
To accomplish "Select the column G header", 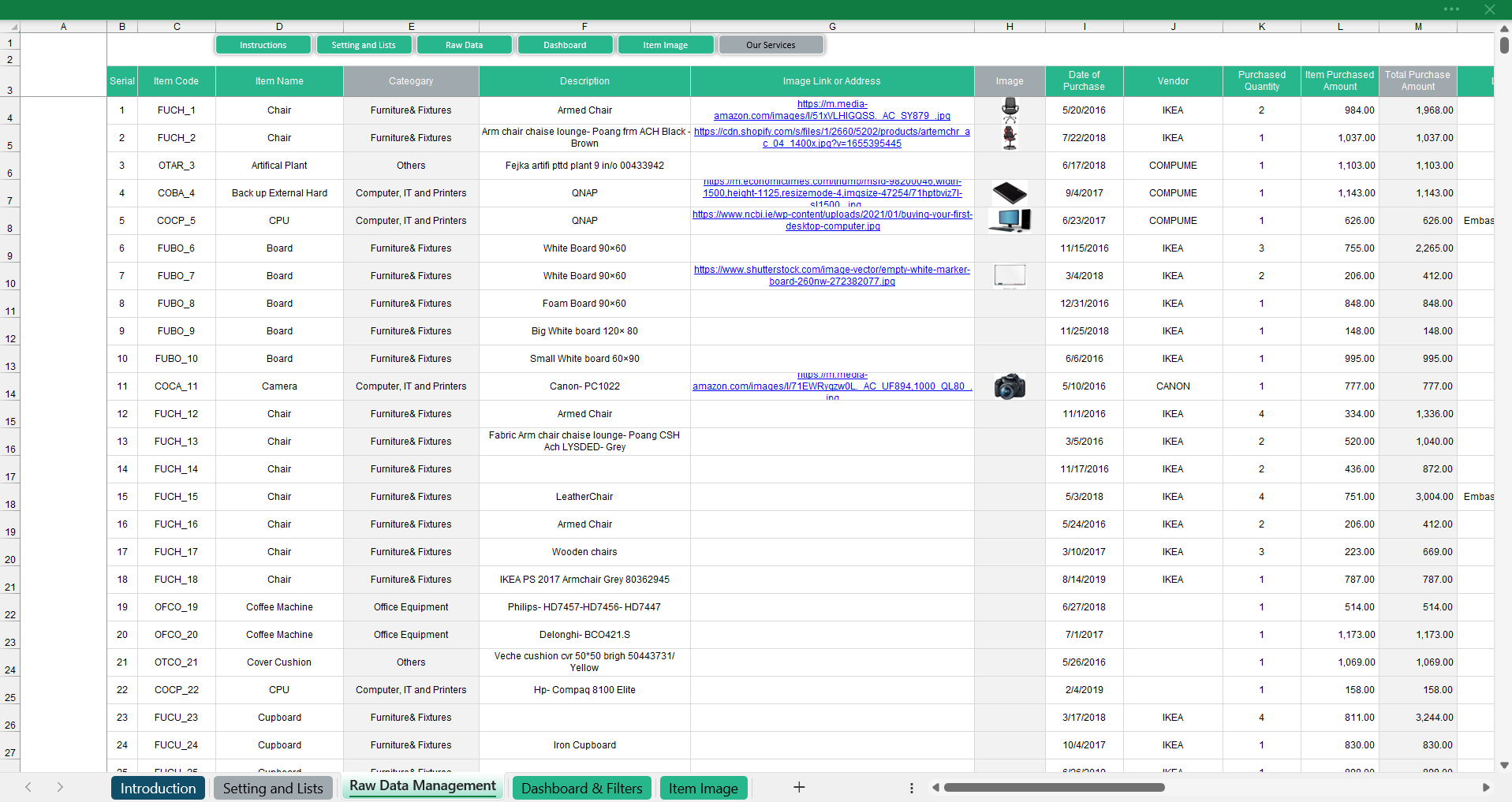I will (x=832, y=27).
